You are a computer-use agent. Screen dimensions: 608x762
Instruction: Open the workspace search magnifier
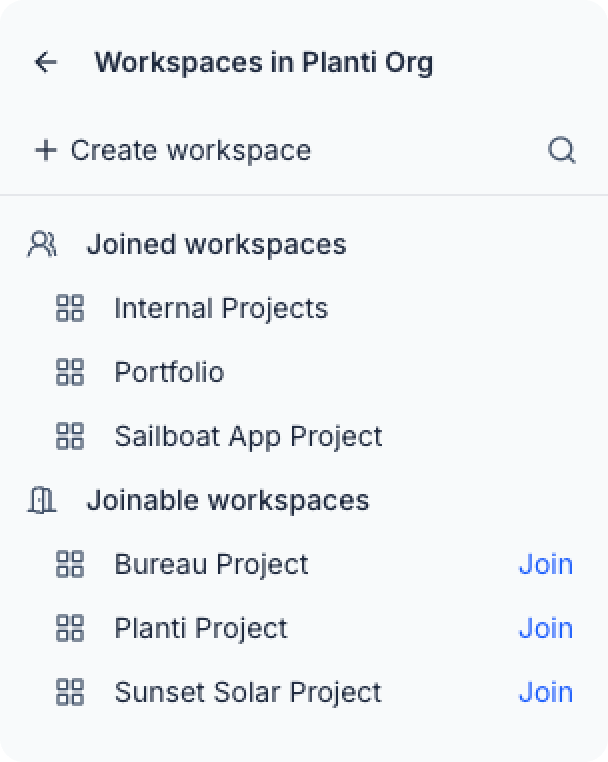click(562, 151)
